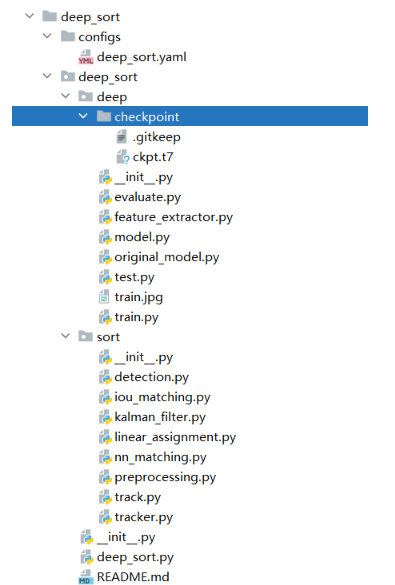
Task: Select the sort folder label
Action: (108, 337)
